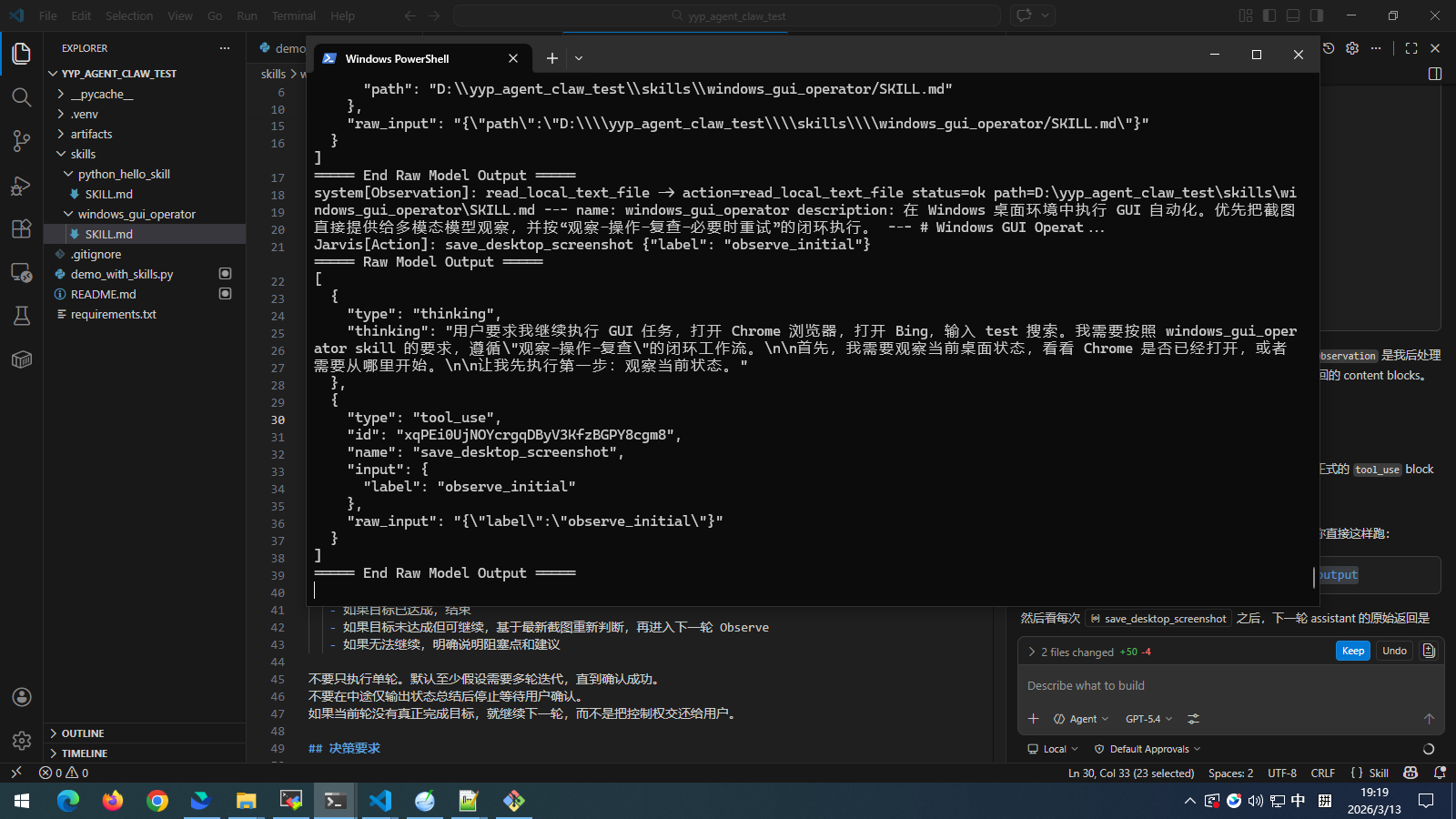The image size is (1456, 819).
Task: Toggle the Windows input method indicator 中
Action: (x=1299, y=801)
